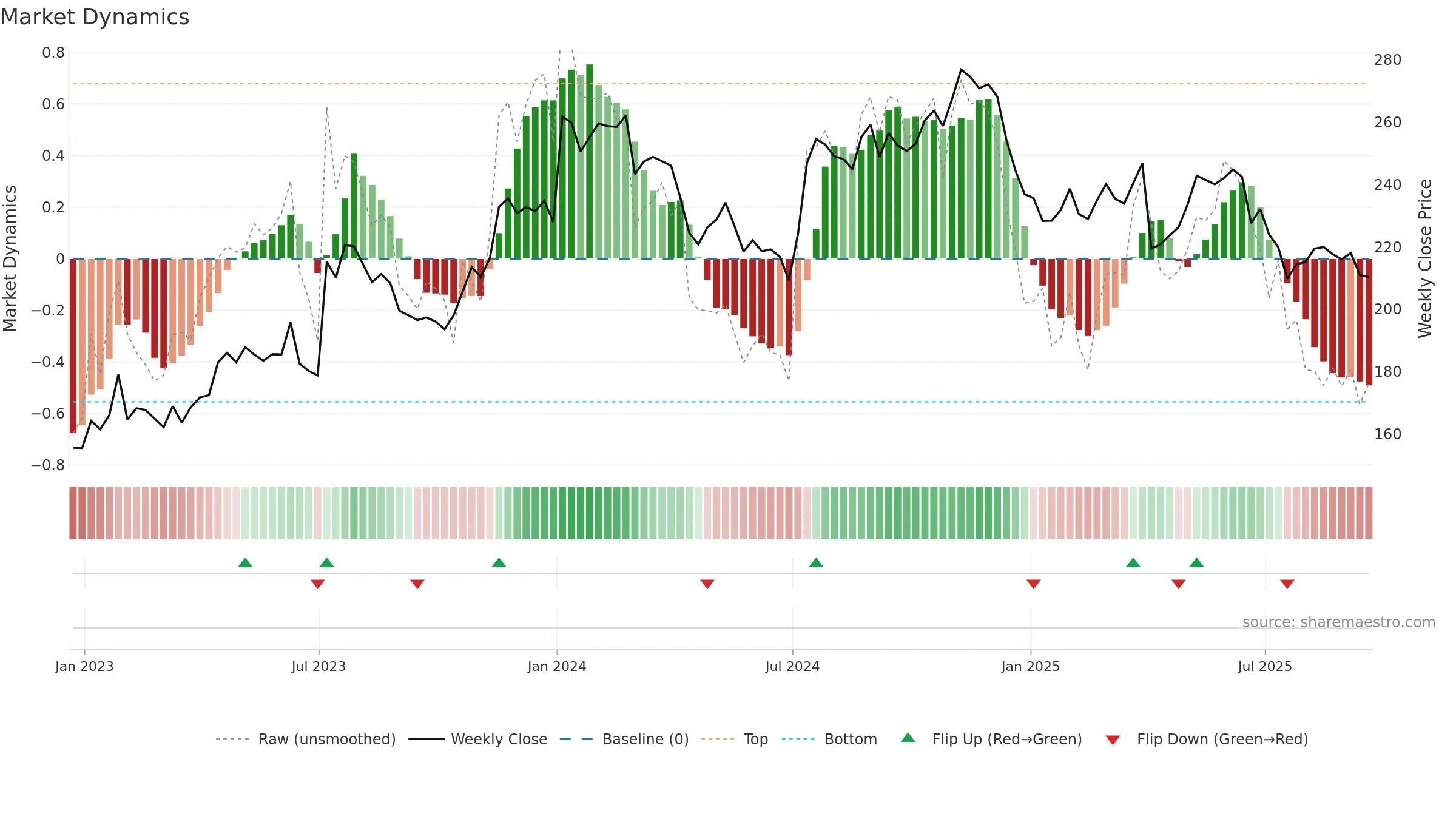Click the rotated Market Dynamics left axis title
Screen dimensions: 1456x819
pos(10,258)
